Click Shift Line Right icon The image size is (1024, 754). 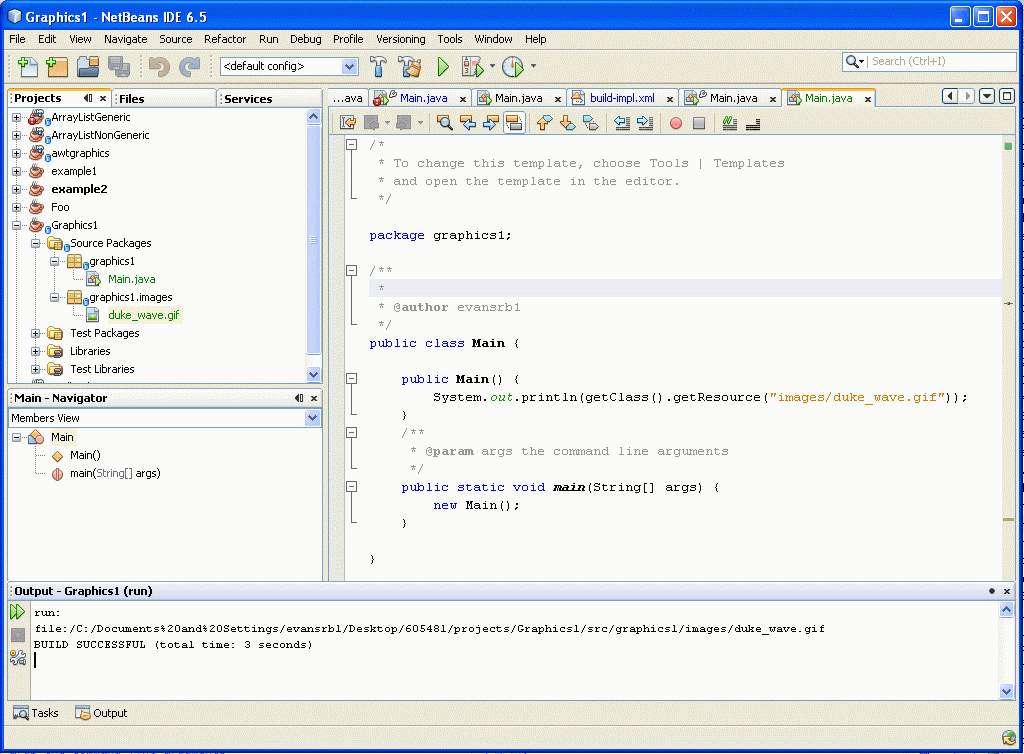tap(645, 123)
